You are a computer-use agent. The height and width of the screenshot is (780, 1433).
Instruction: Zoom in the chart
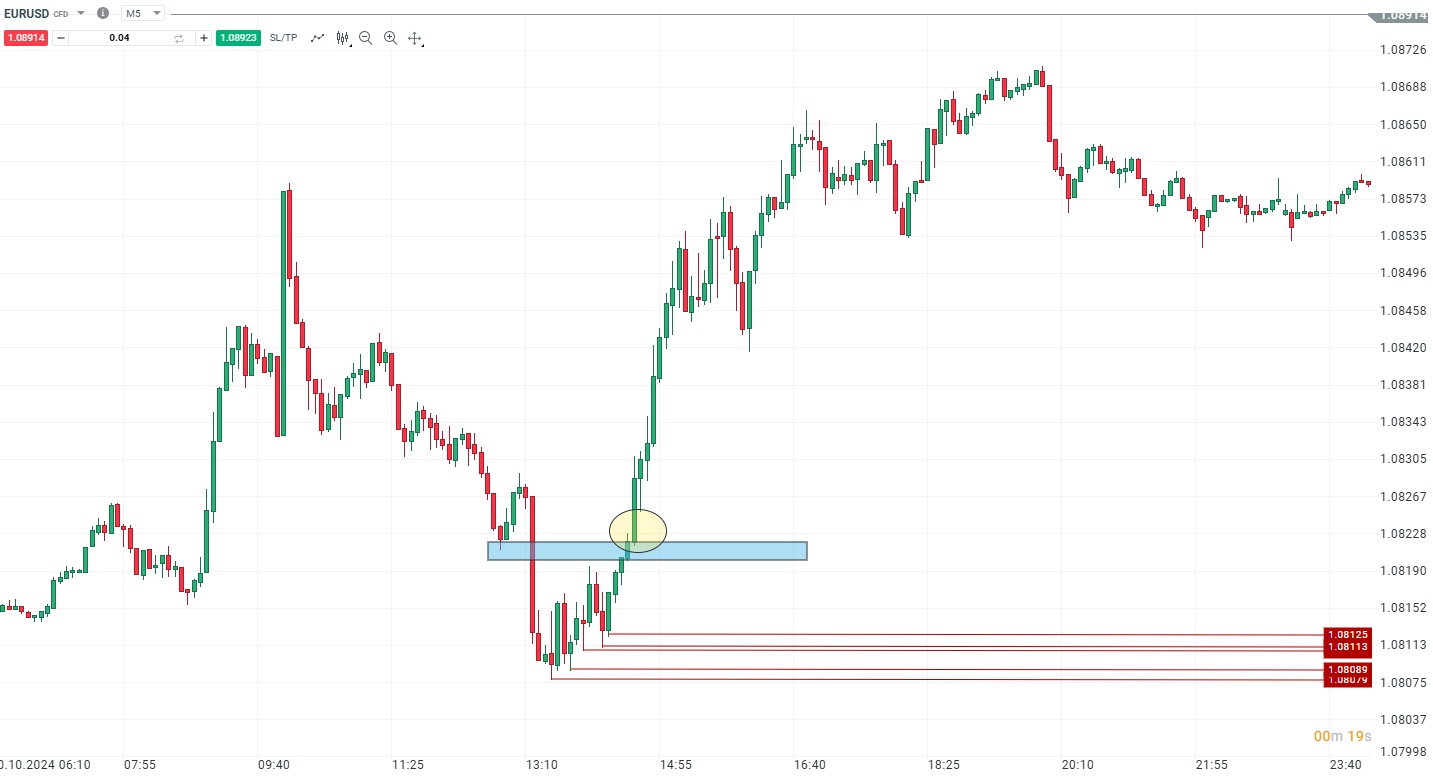(x=390, y=38)
